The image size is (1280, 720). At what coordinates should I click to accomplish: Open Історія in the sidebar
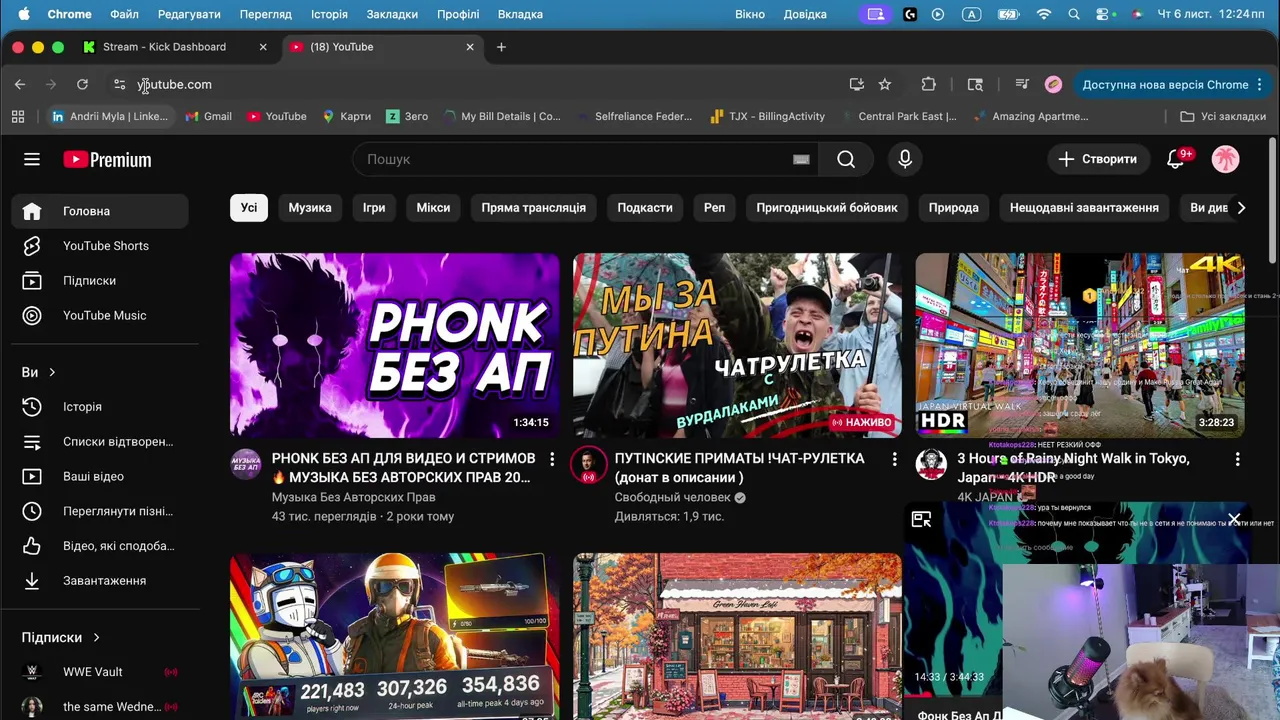(100, 407)
